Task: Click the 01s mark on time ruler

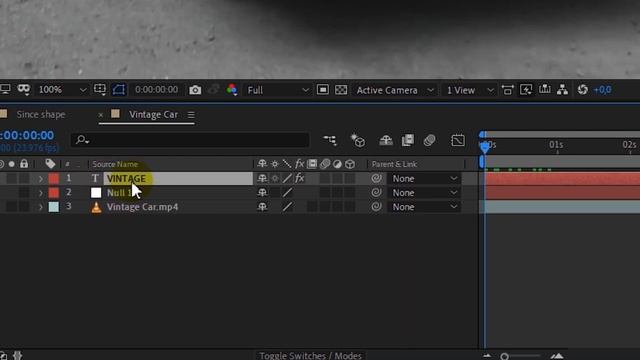Action: click(556, 145)
